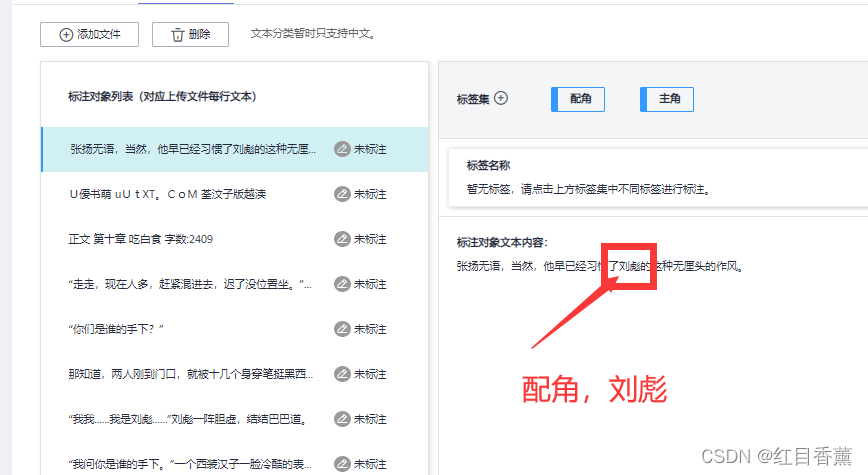Click the 未标注 status of 正文 第十章 row
This screenshot has height=475, width=868.
370,239
